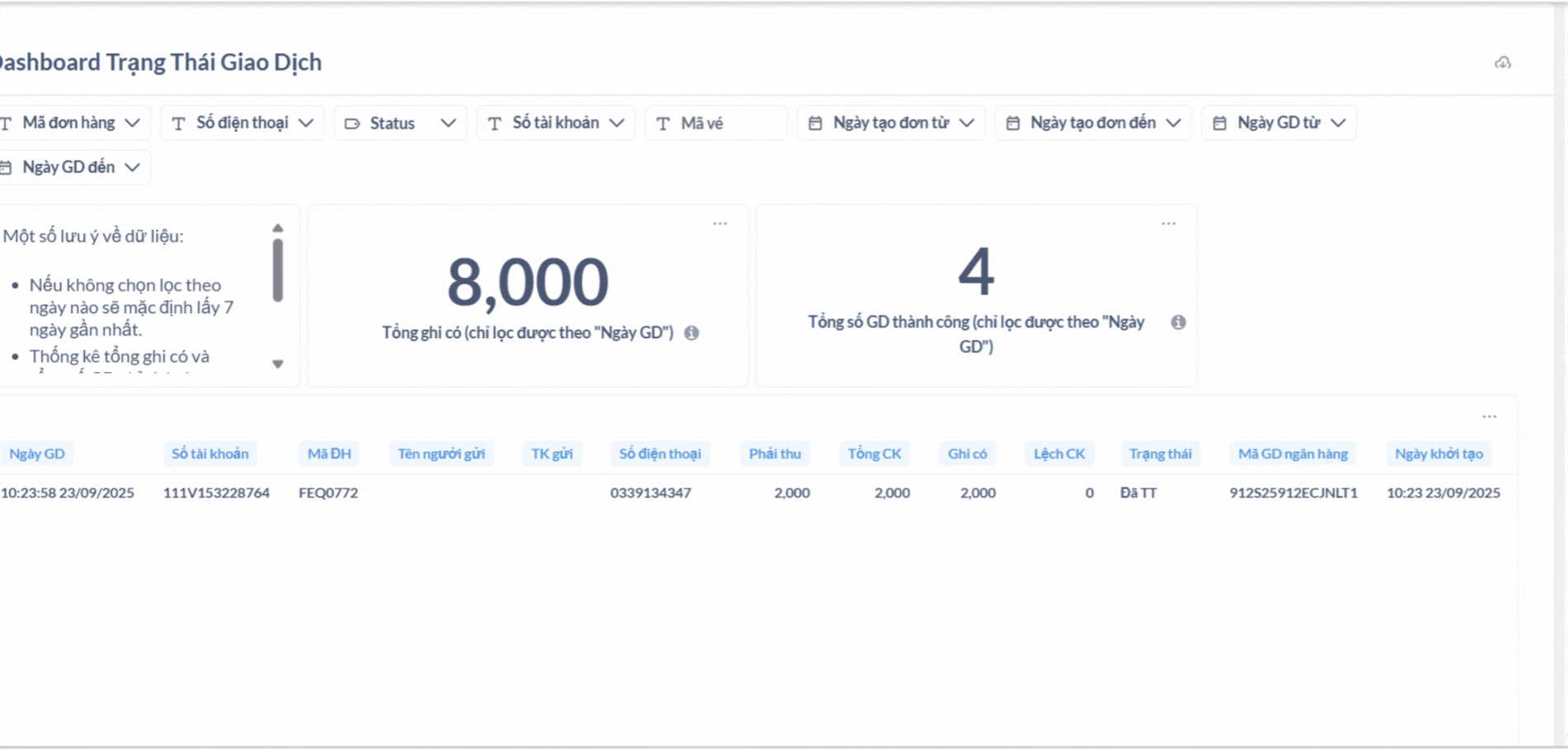Open the Ngày tạo đơn từ date picker
The width and height of the screenshot is (1568, 749).
click(891, 123)
